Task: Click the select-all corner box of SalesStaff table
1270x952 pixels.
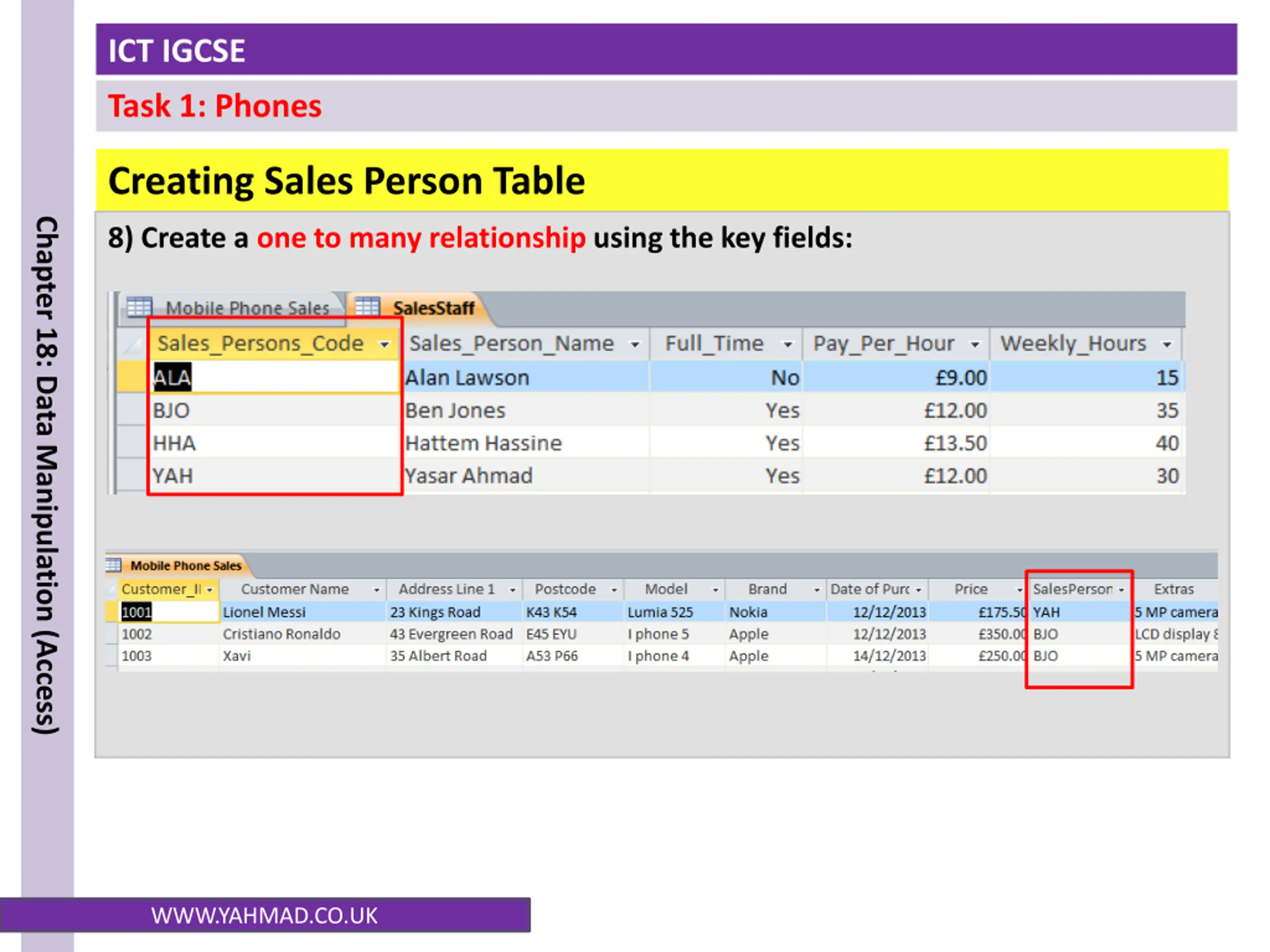Action: [131, 344]
